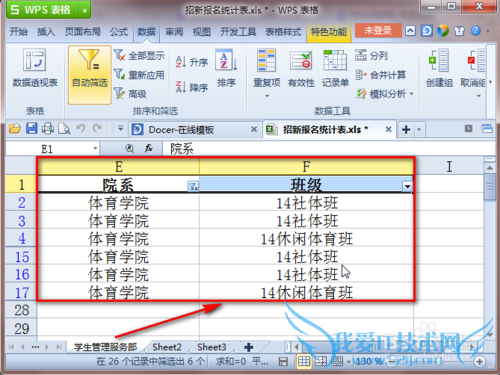500x375 pixels.
Task: Select column F header
Action: pyautogui.click(x=306, y=166)
